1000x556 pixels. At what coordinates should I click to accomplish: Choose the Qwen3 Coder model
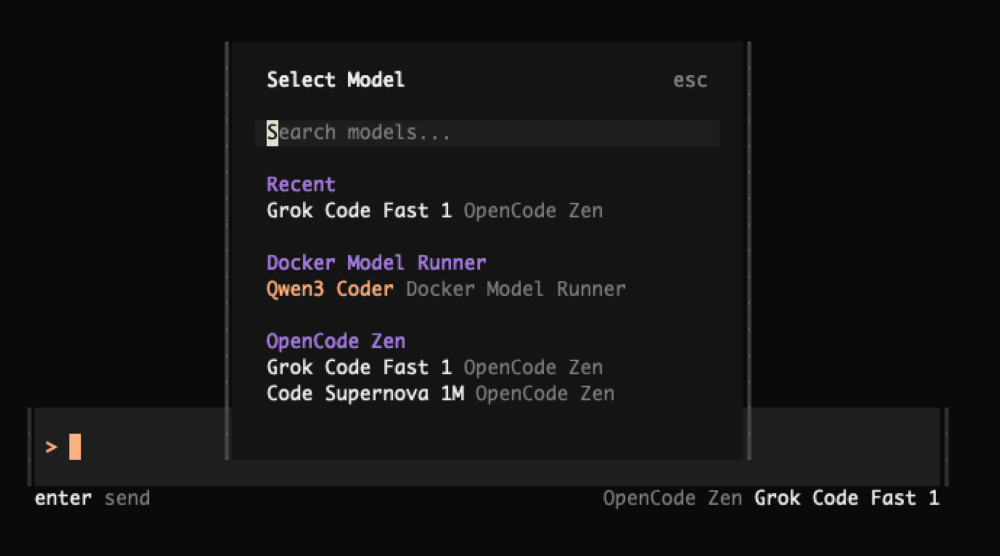pos(330,289)
